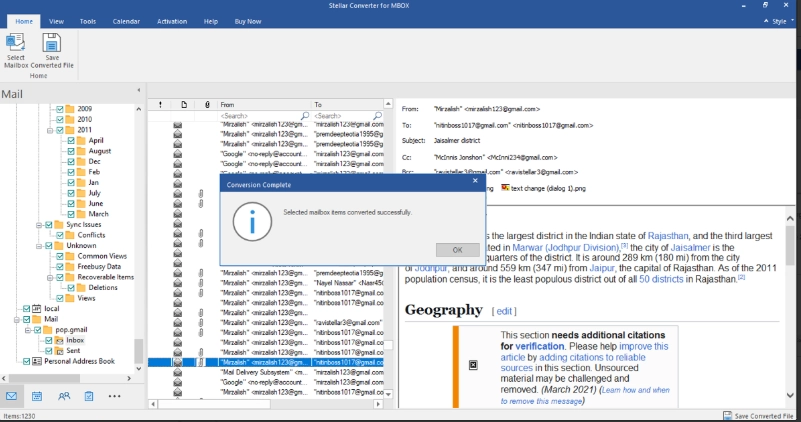Click the importance column header icon
The height and width of the screenshot is (422, 801).
pos(160,104)
